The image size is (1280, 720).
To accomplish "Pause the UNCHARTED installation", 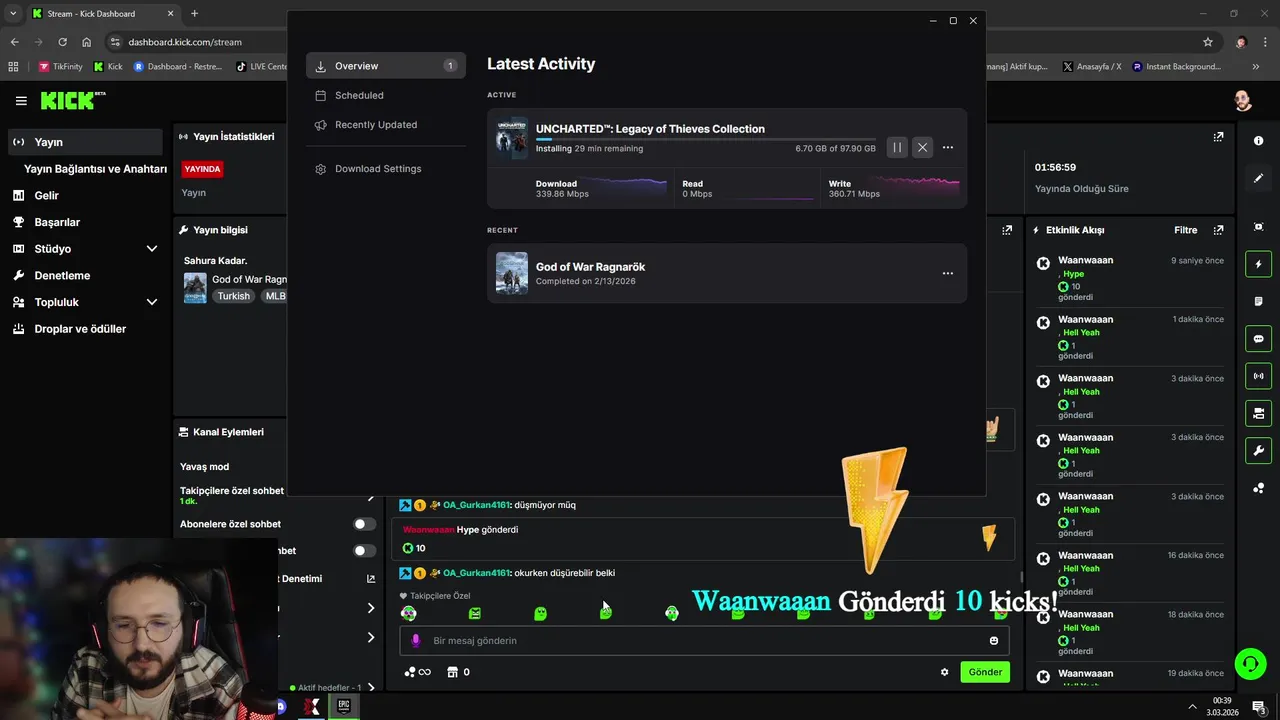I will tap(897, 147).
